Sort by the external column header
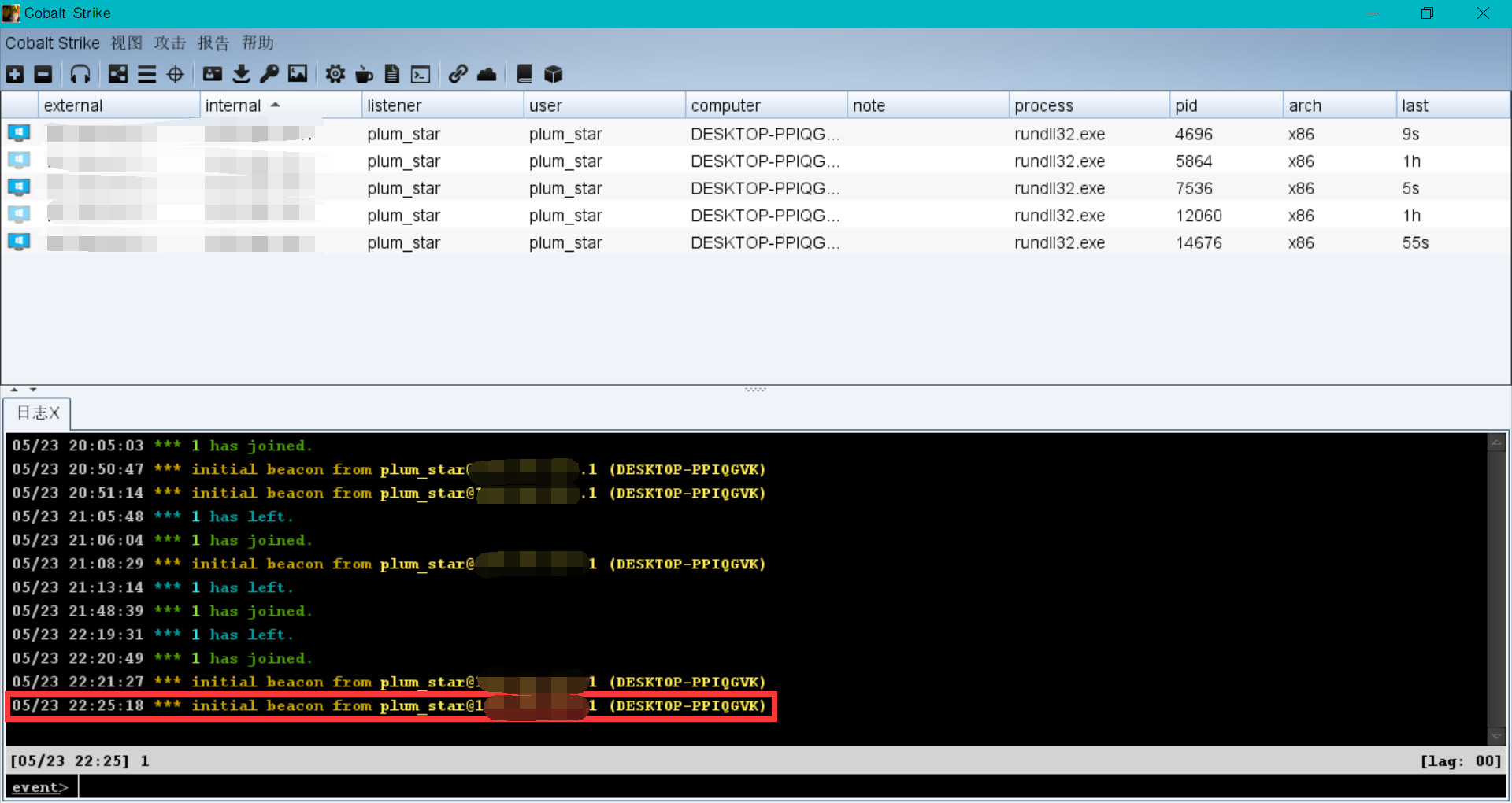Image resolution: width=1512 pixels, height=803 pixels. pos(119,105)
